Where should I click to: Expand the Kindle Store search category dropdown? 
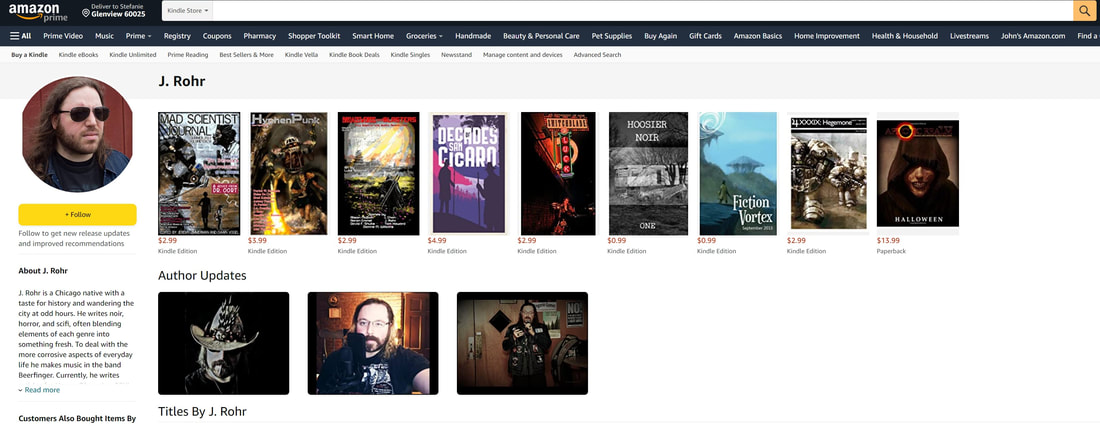(188, 11)
